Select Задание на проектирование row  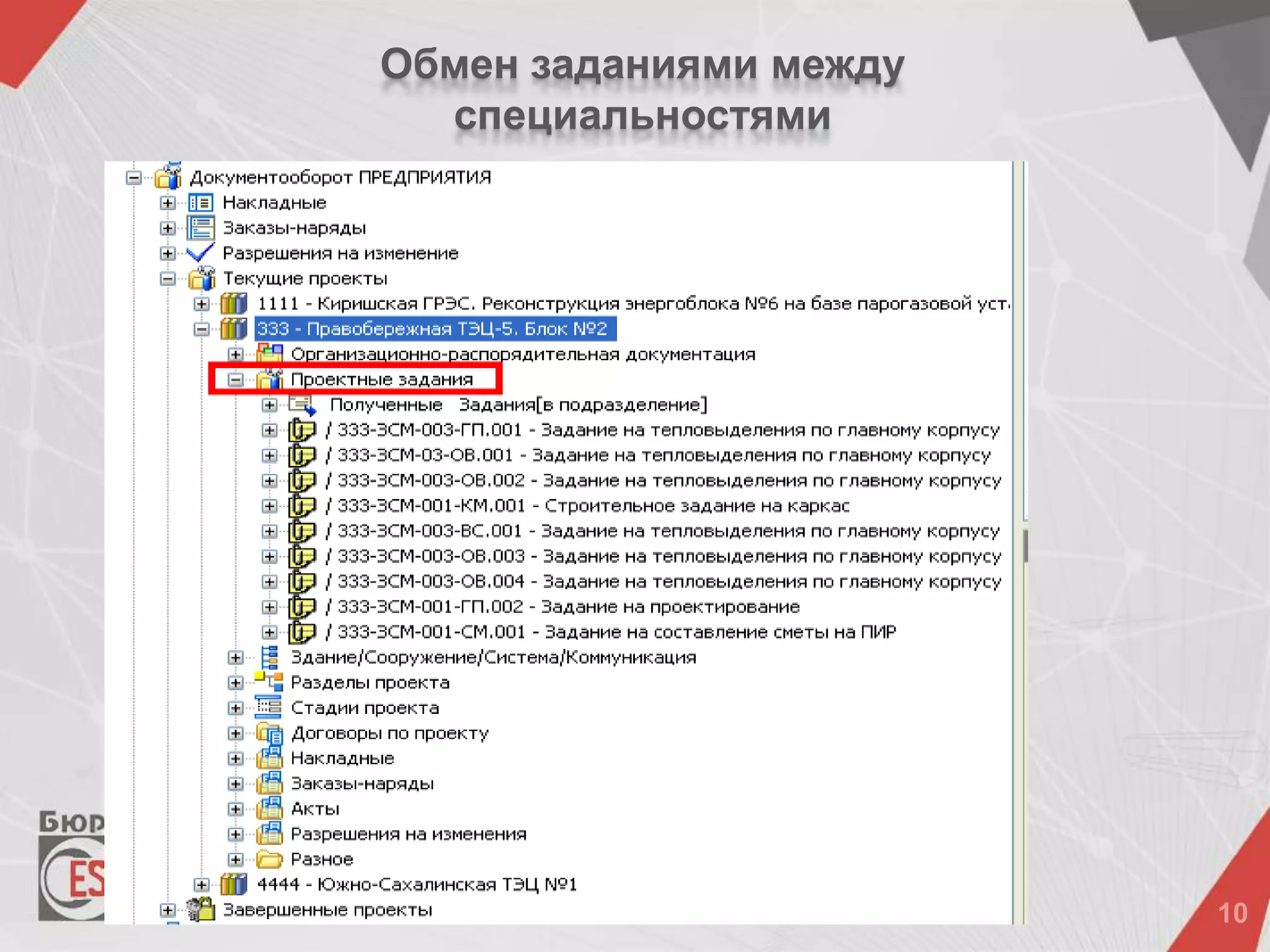pyautogui.click(x=562, y=607)
